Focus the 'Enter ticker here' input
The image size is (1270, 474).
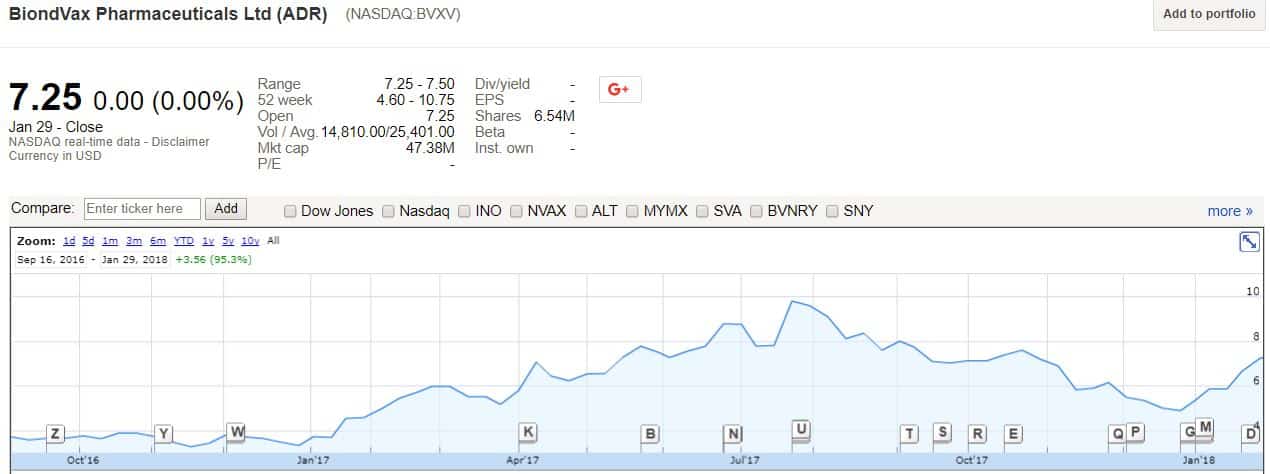(142, 209)
